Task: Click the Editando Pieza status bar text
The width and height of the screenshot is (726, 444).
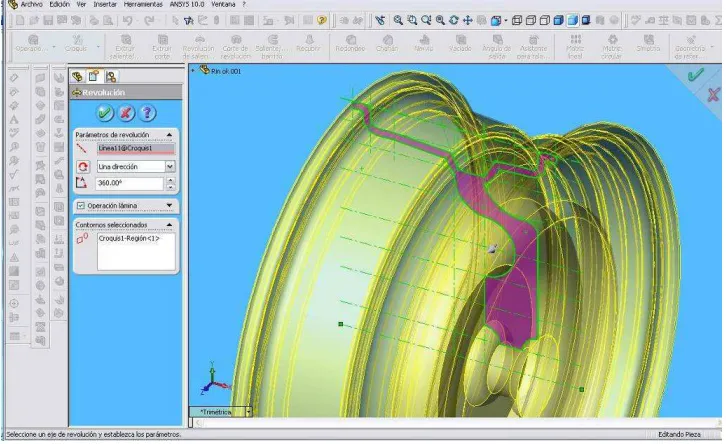Action: 679,434
